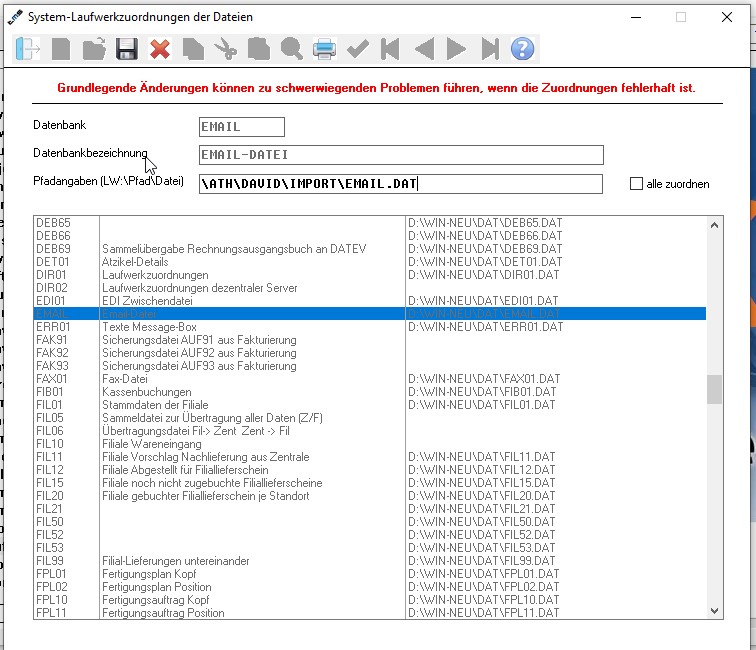
Task: Select FPL02 Fertigungsplan Position row
Action: (x=370, y=587)
